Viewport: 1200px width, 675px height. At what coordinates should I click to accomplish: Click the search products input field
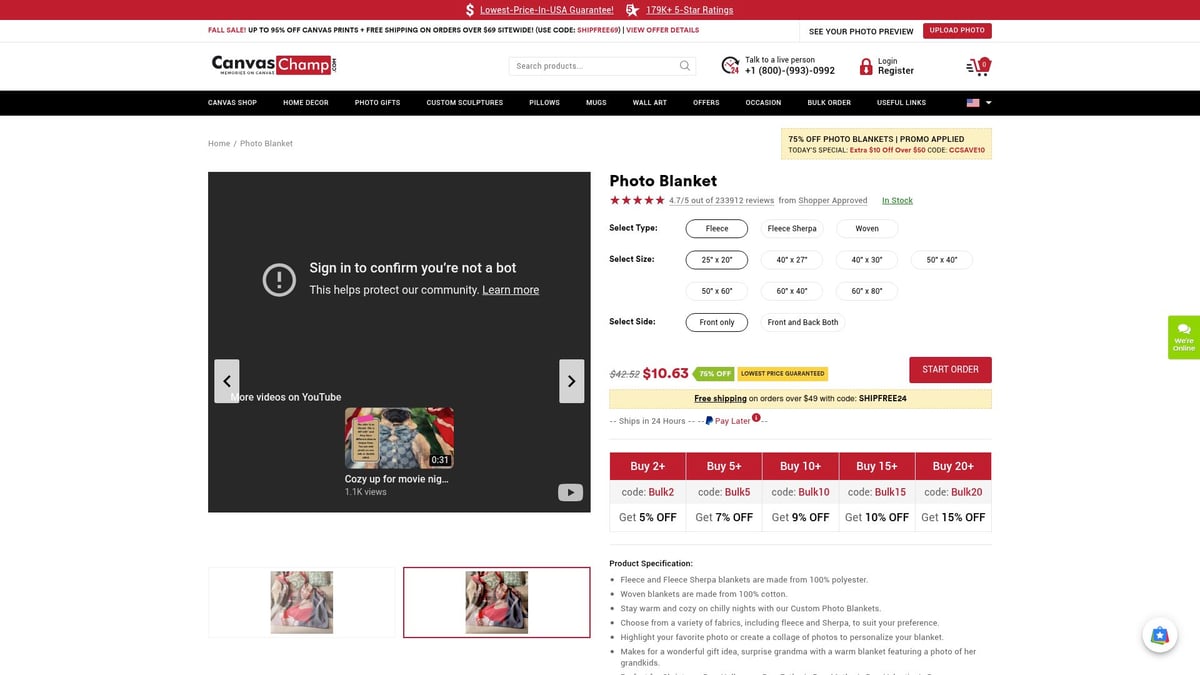592,66
